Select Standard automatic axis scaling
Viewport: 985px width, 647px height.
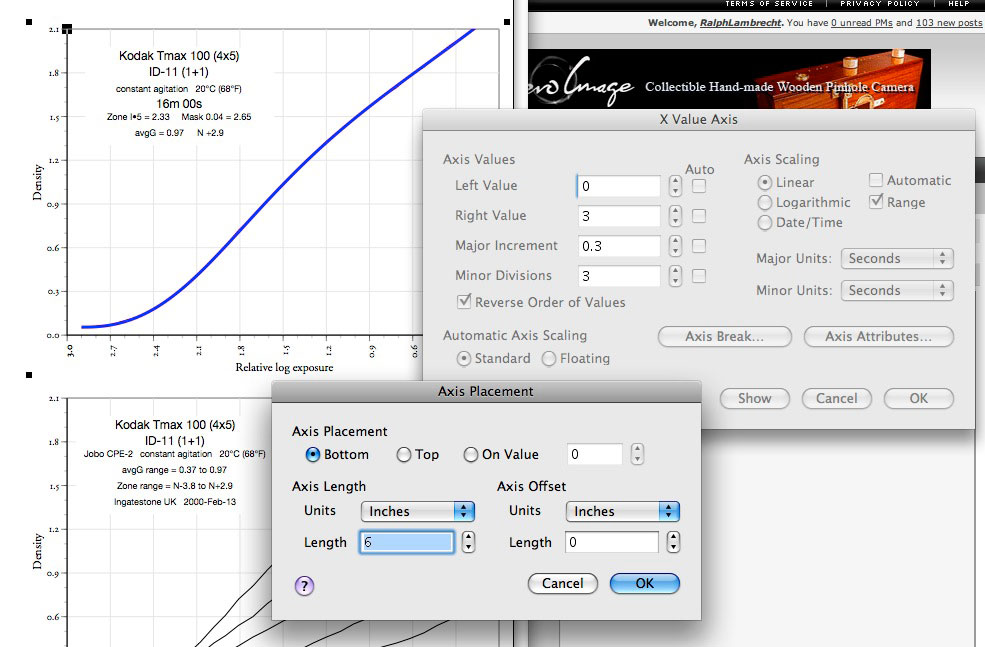464,358
